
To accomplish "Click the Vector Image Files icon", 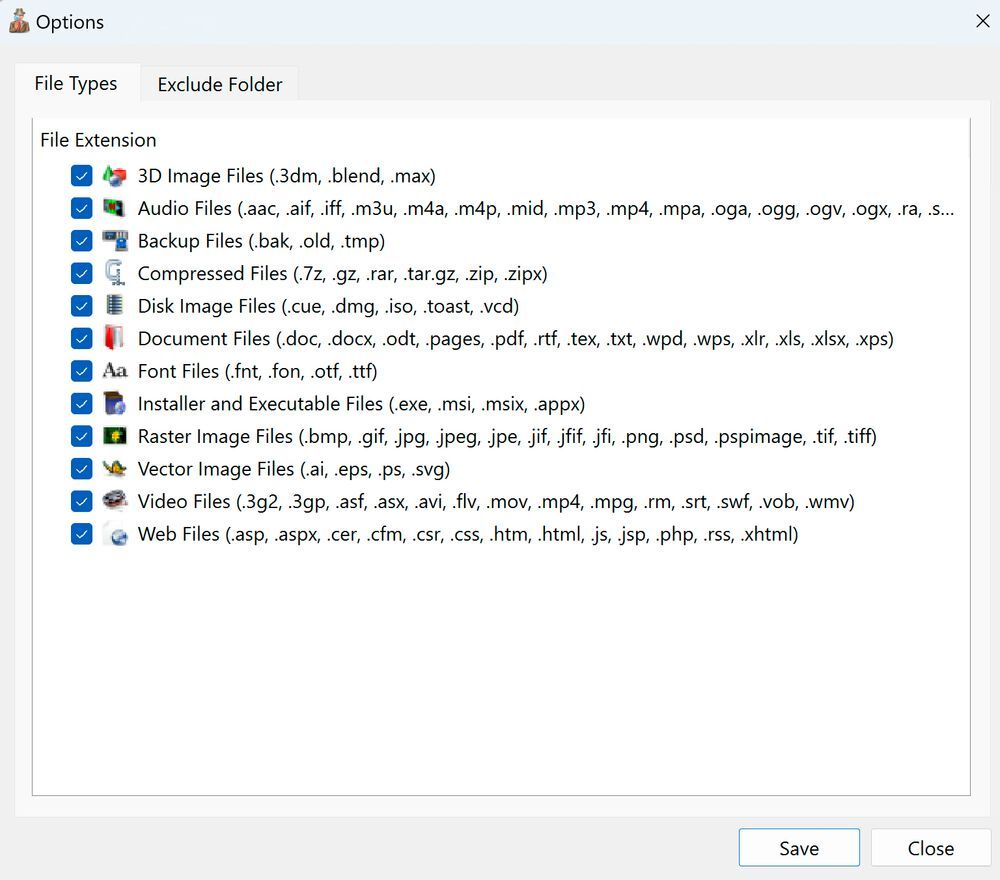I will pyautogui.click(x=114, y=469).
